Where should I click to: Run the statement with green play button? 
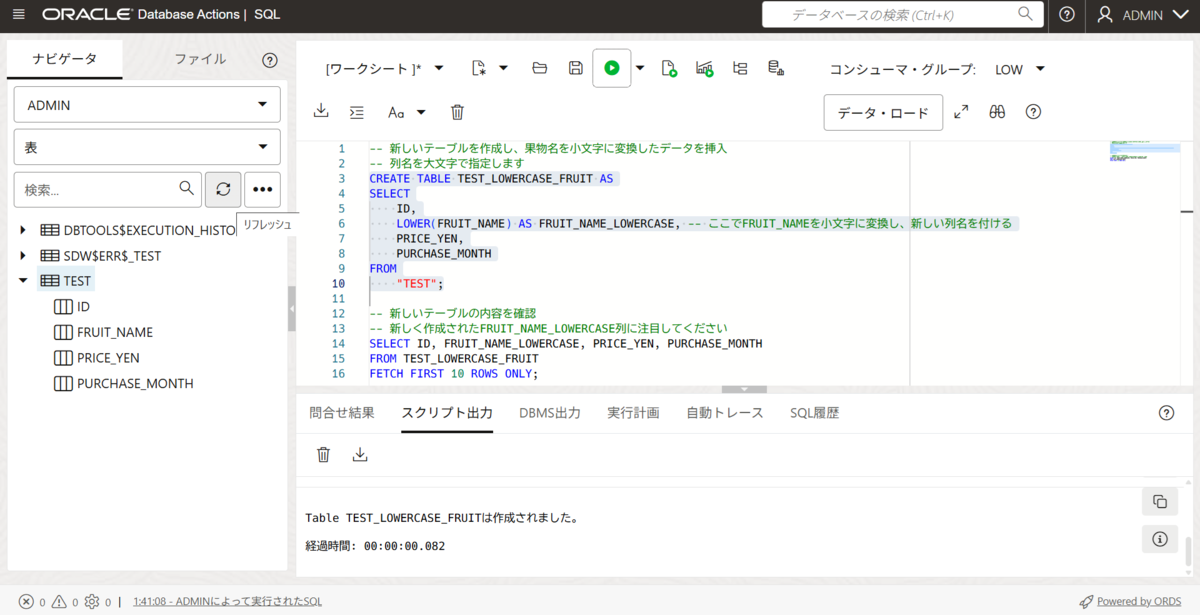point(612,68)
